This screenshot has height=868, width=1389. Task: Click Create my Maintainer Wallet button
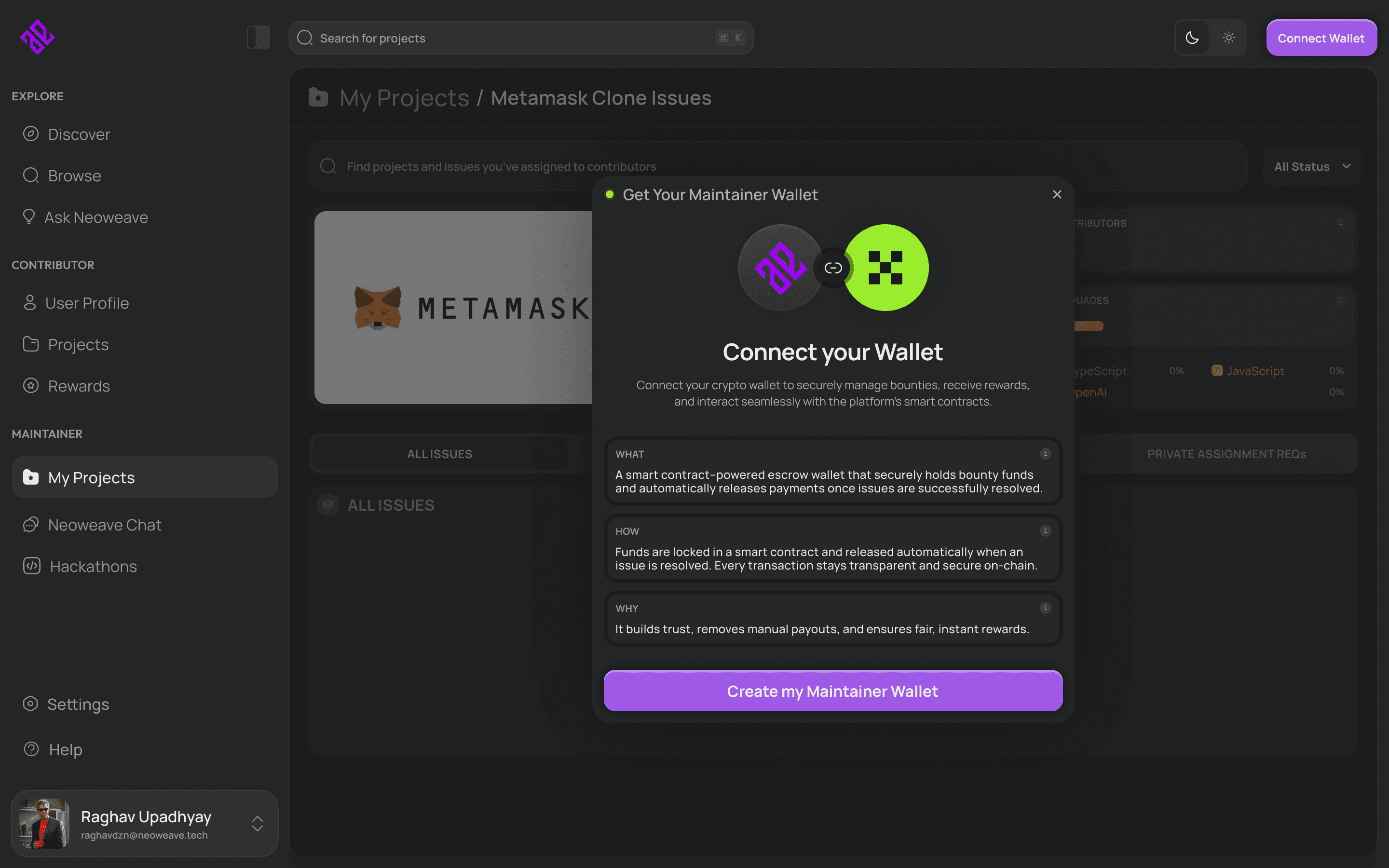(x=832, y=691)
